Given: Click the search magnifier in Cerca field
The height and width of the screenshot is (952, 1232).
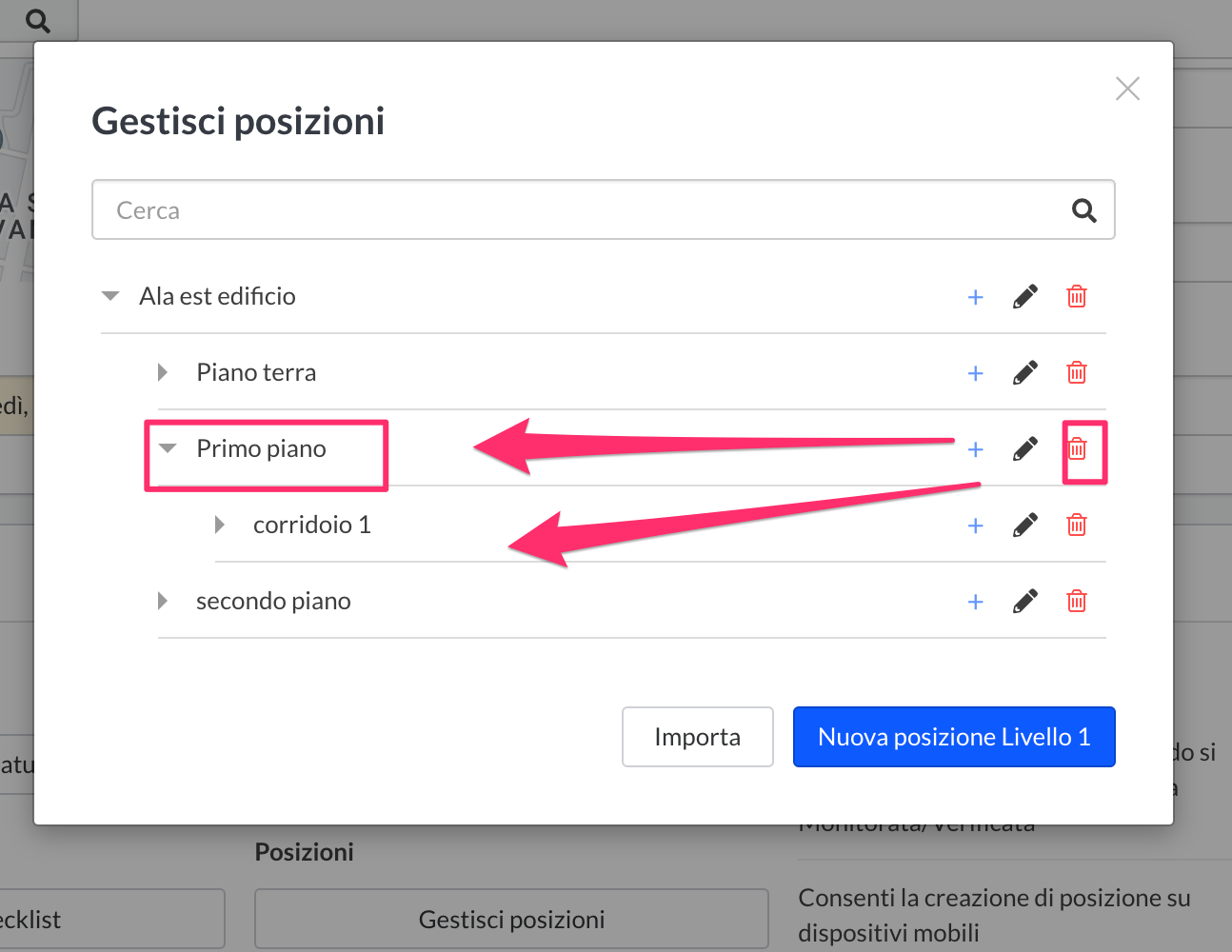Looking at the screenshot, I should [1083, 210].
